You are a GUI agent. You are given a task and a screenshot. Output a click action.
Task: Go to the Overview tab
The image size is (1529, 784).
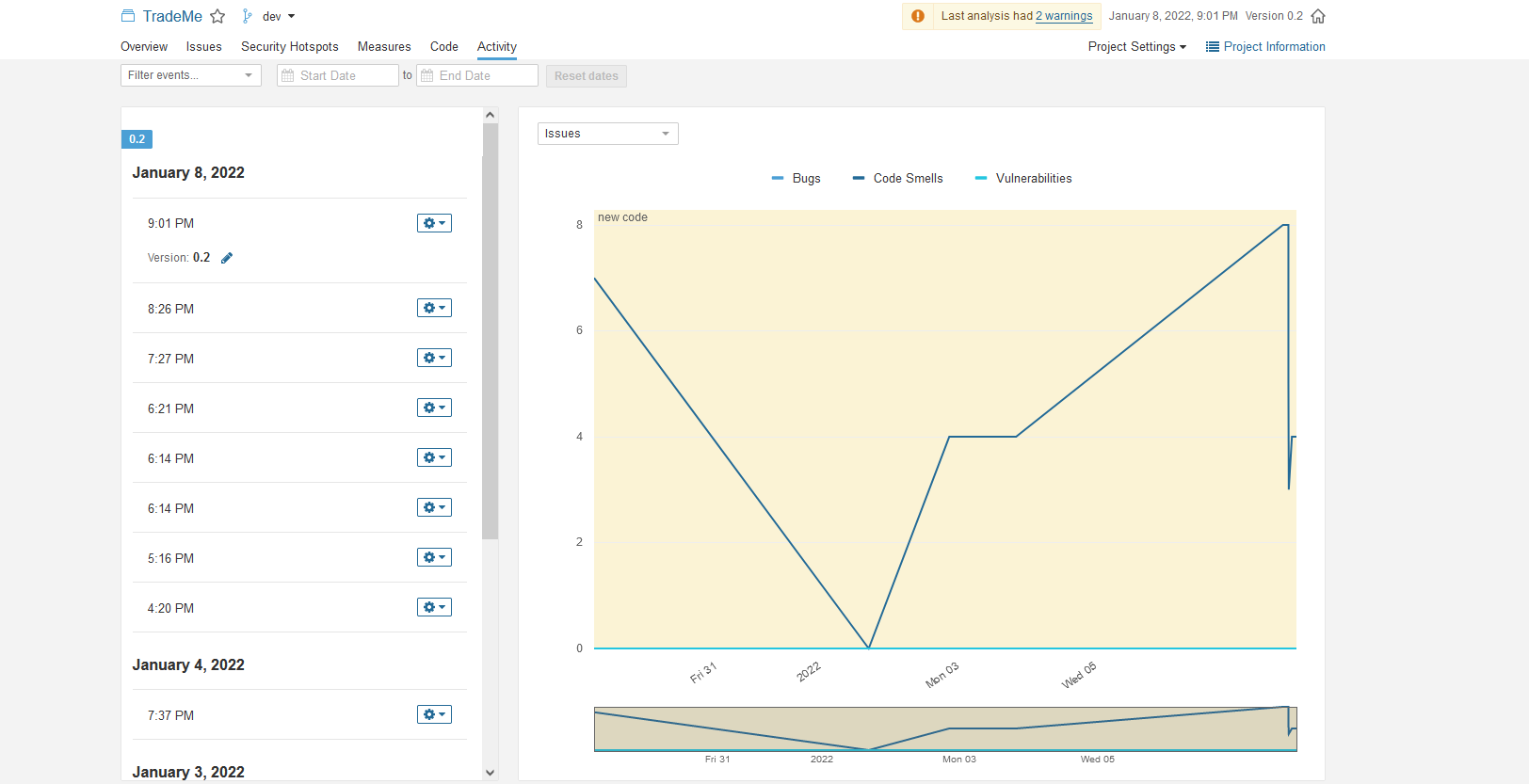point(144,46)
